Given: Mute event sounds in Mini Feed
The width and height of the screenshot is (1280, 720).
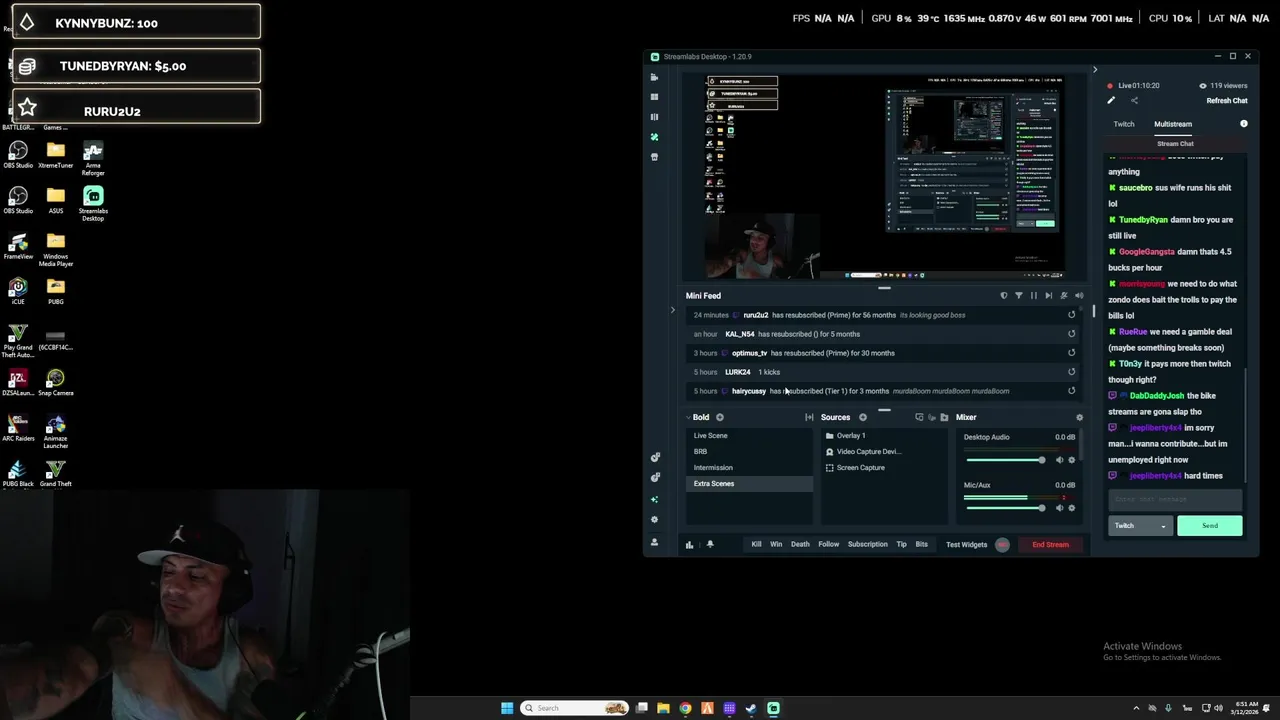Looking at the screenshot, I should (1078, 296).
